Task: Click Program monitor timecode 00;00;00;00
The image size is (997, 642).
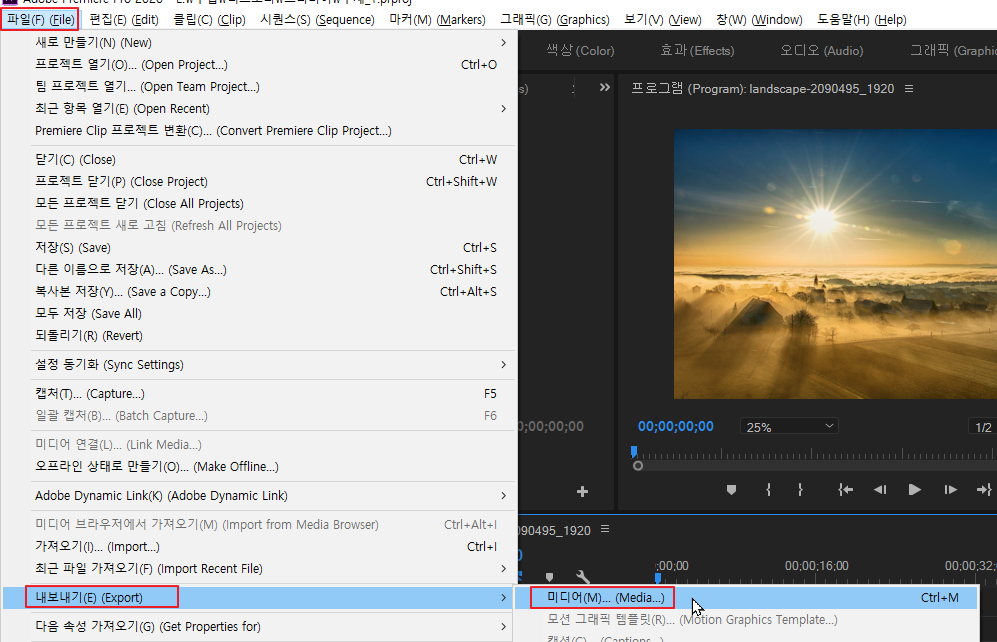Action: (x=675, y=427)
